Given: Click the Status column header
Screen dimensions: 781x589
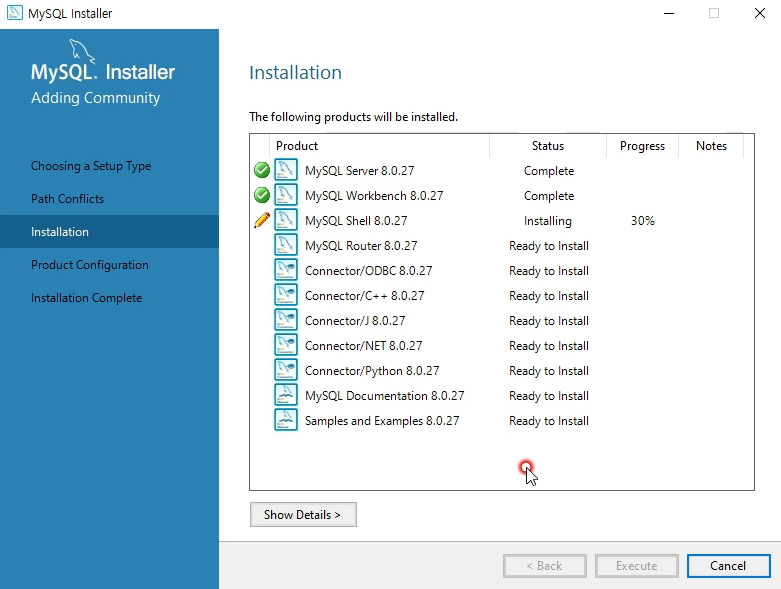Looking at the screenshot, I should point(548,146).
